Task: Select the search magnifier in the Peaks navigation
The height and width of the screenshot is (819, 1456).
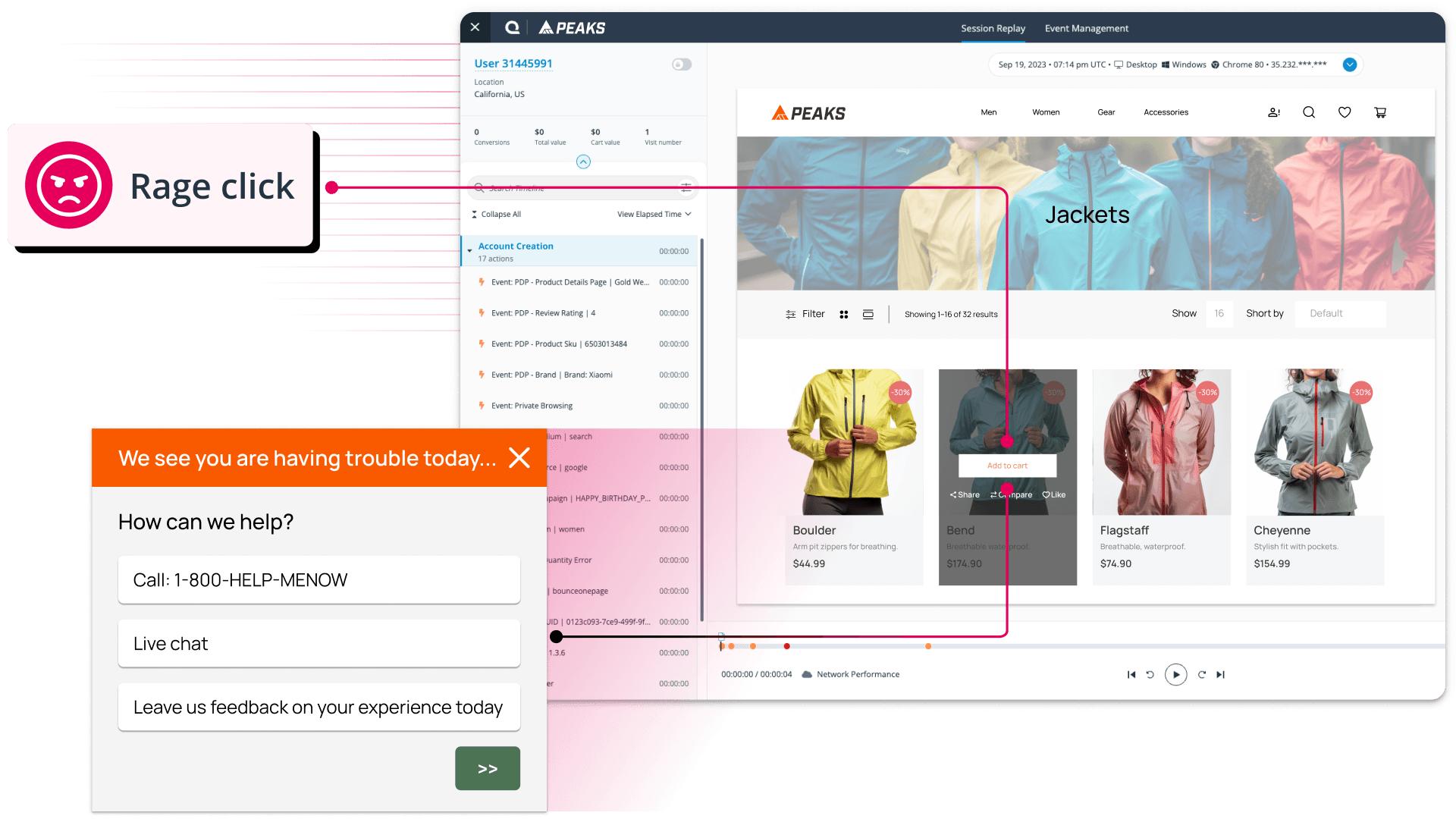Action: (x=1308, y=112)
